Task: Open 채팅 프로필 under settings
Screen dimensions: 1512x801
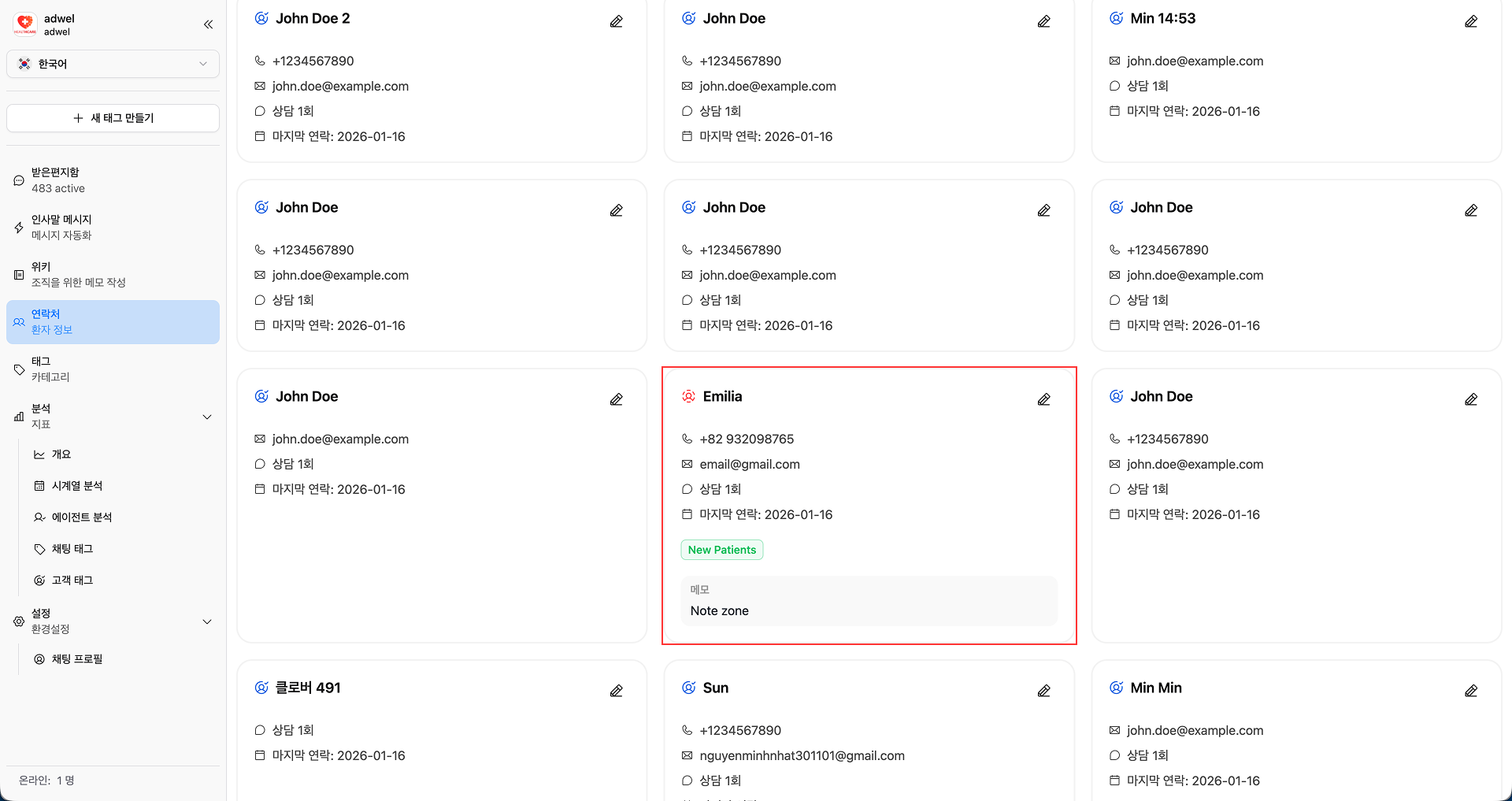Action: click(x=77, y=659)
